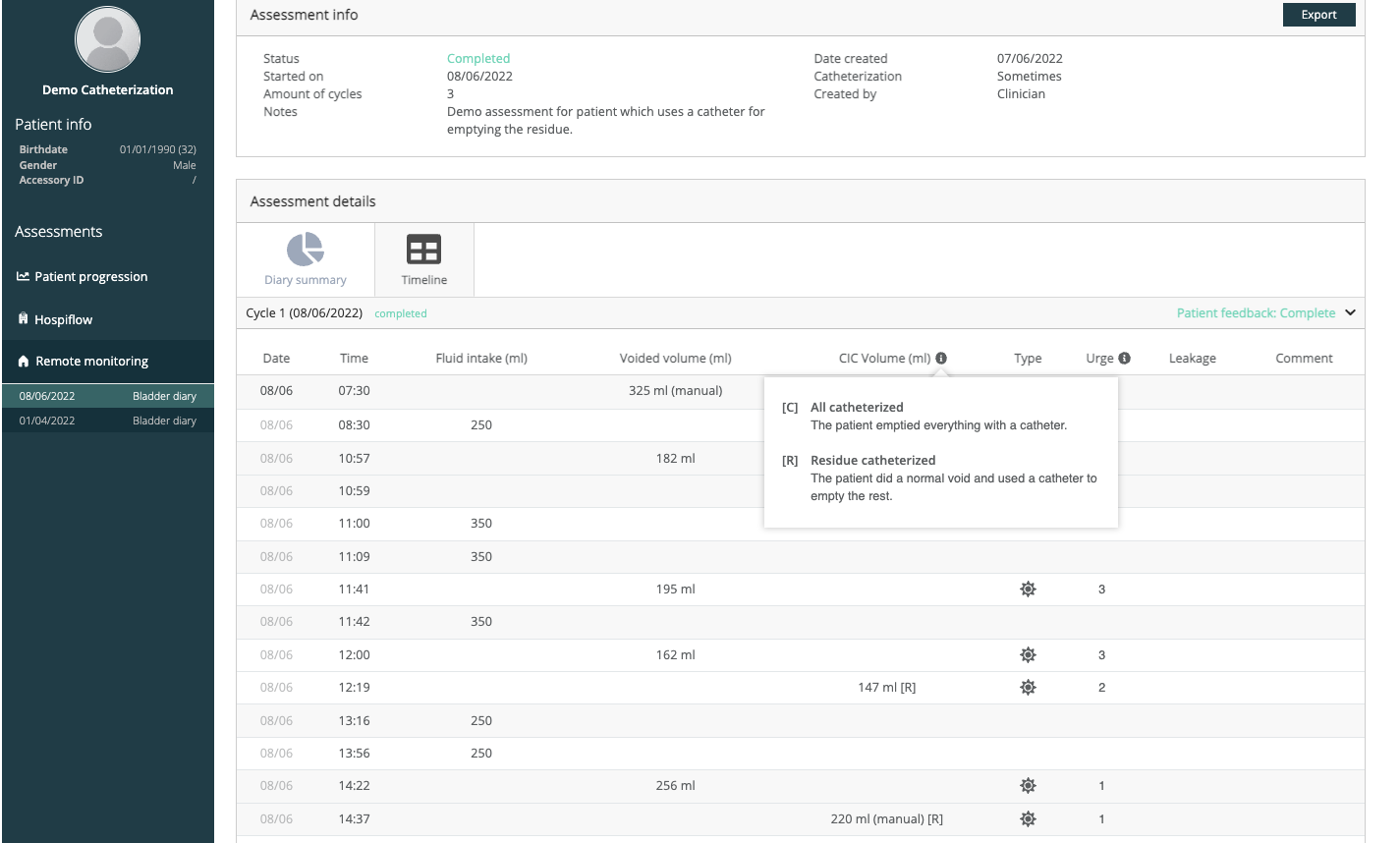The image size is (1400, 843).
Task: Select the 01/04/2022 Bladder diary assessment
Action: click(x=108, y=421)
